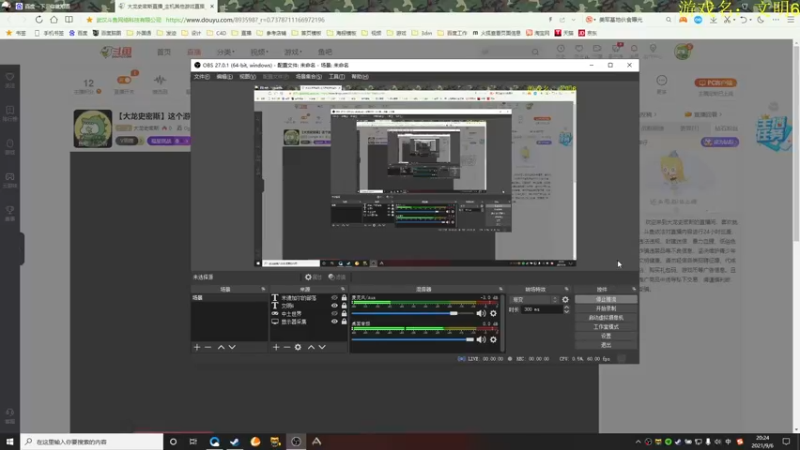This screenshot has height=450, width=800.
Task: Move source down with the Sources panel down arrow
Action: (322, 347)
